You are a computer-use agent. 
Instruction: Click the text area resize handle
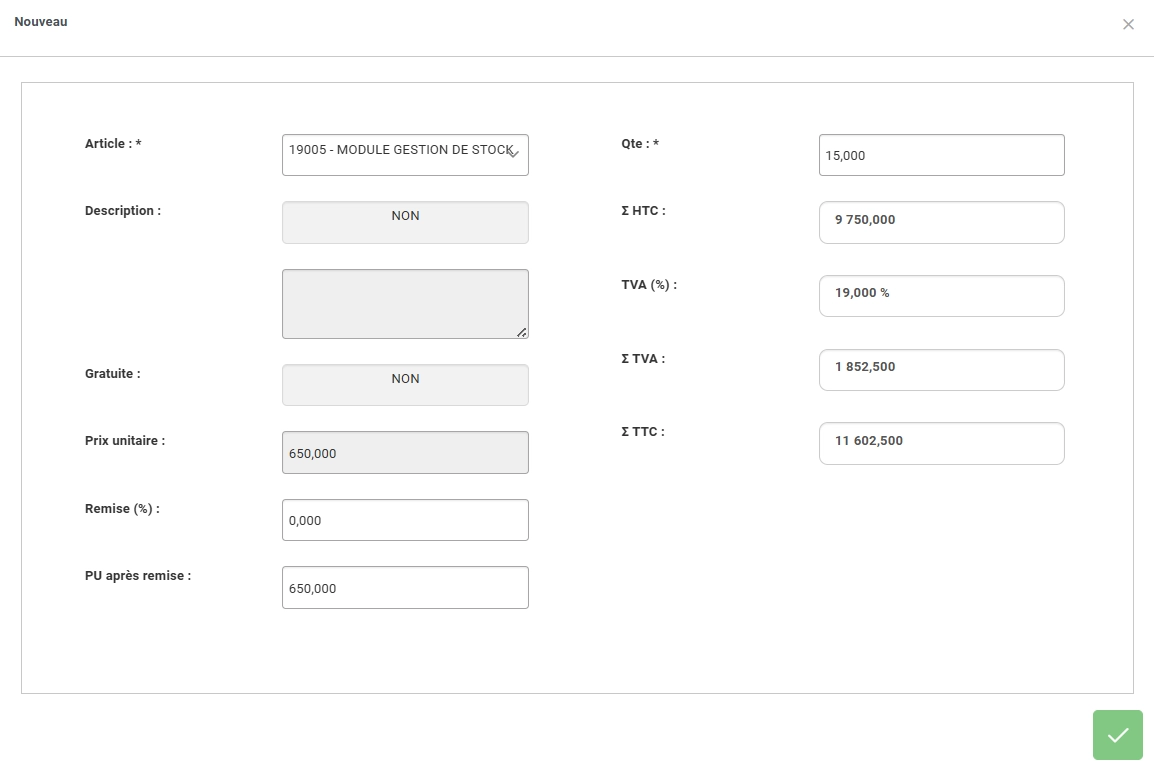point(522,333)
